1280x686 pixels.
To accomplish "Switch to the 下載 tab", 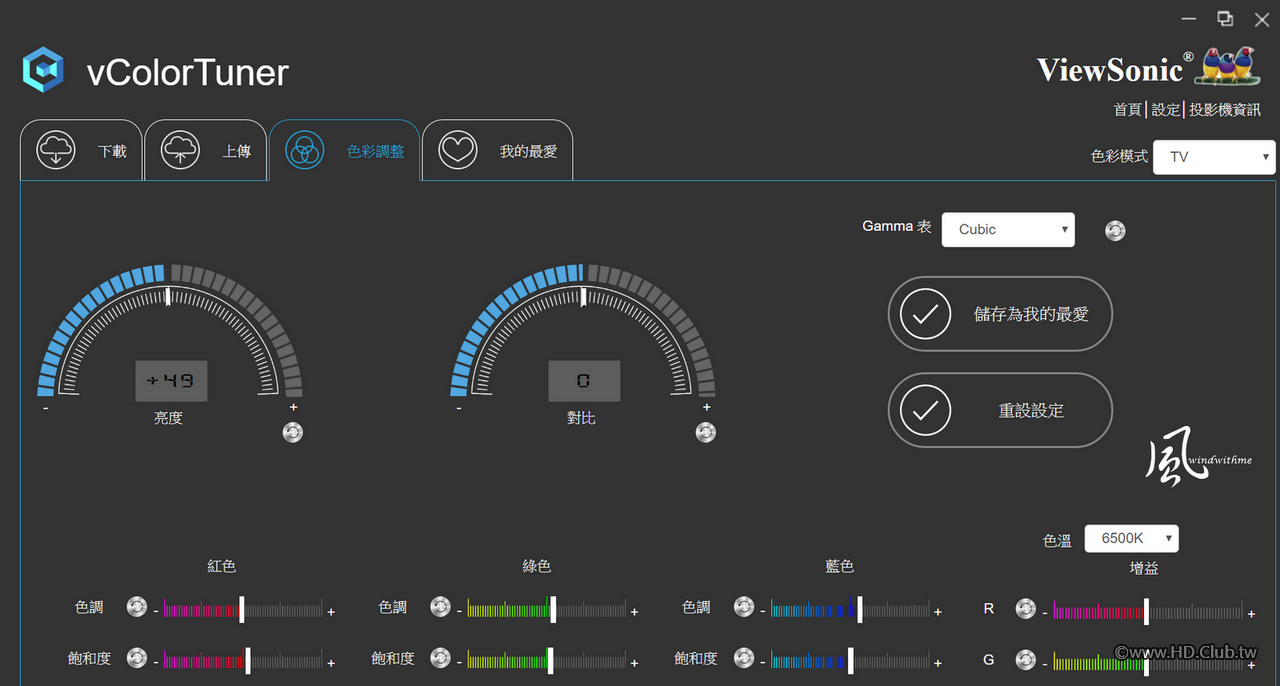I will tap(82, 151).
